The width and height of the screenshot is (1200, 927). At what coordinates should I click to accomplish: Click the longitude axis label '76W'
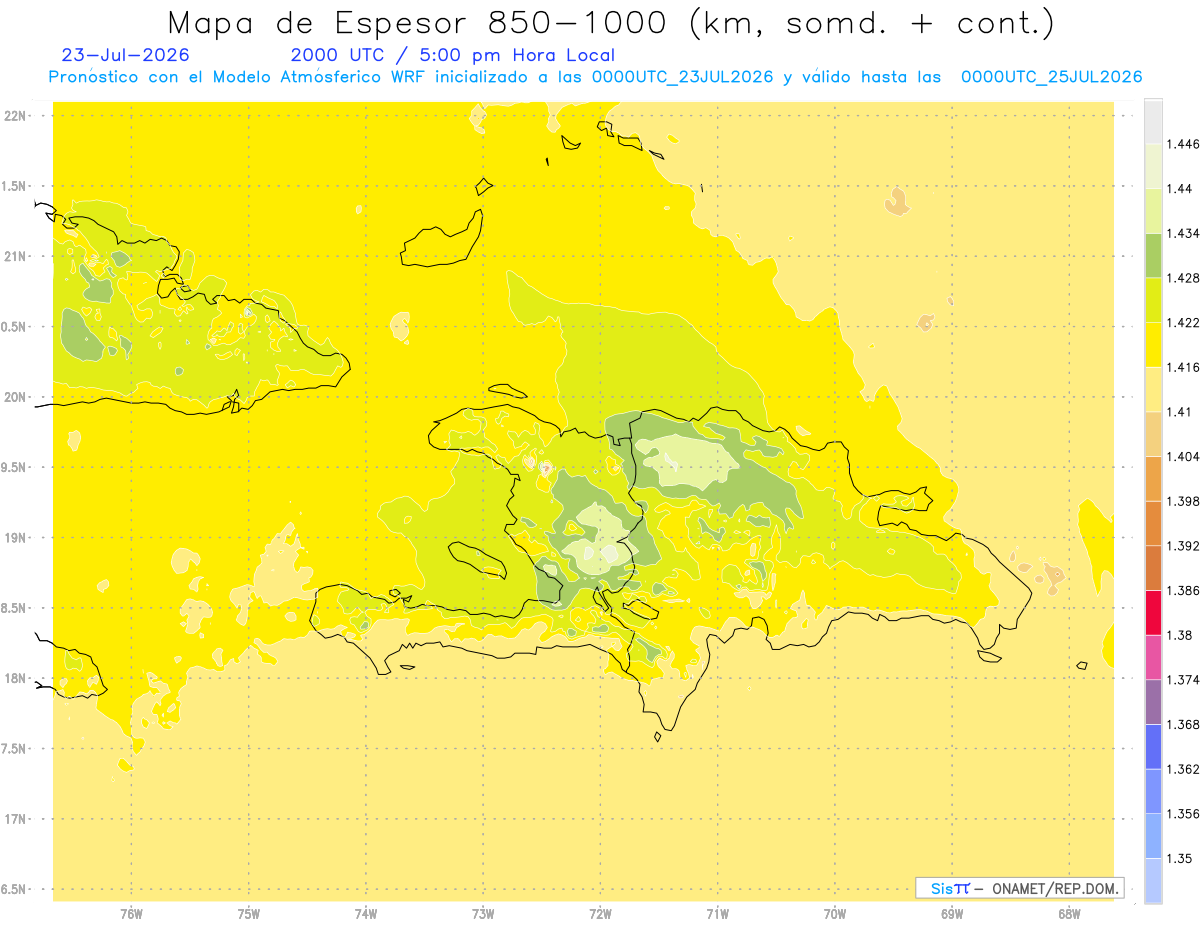[131, 913]
